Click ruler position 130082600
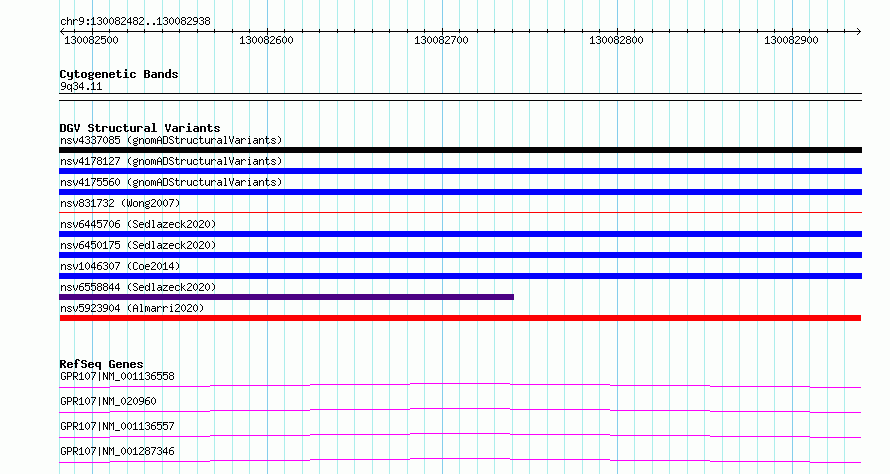Viewport: 890px width, 474px height. click(266, 40)
